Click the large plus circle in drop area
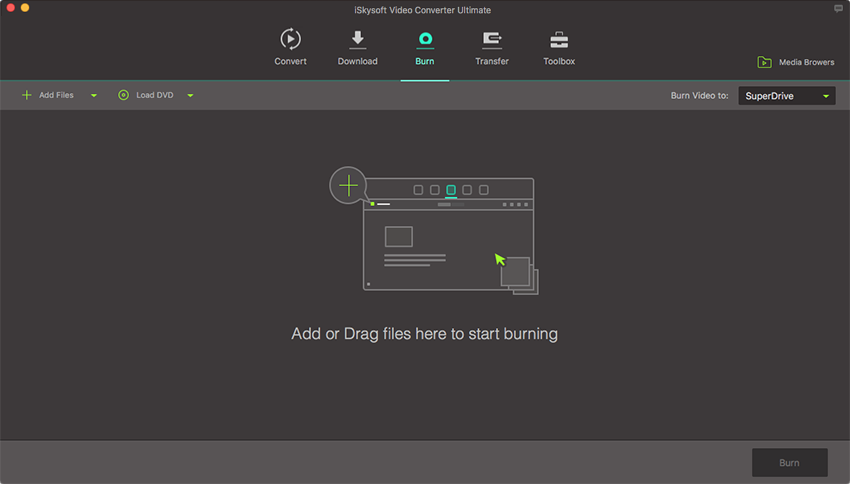850x484 pixels. pyautogui.click(x=348, y=185)
